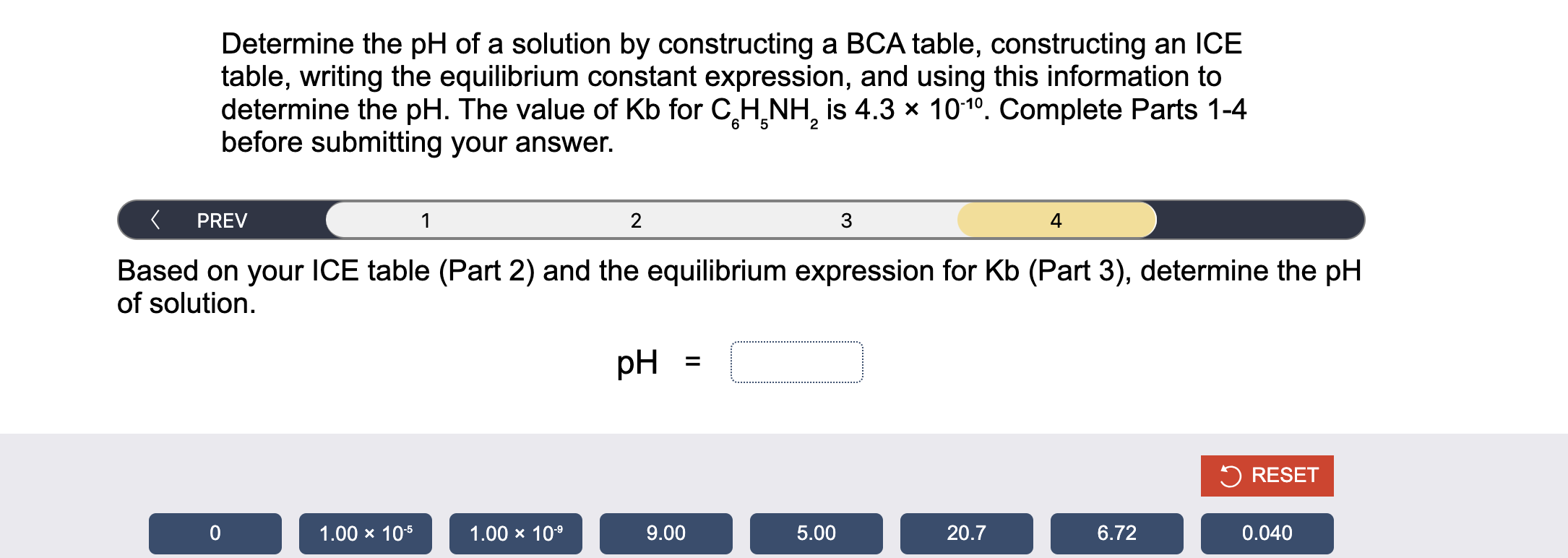Click the RESET icon button

coord(1267,476)
